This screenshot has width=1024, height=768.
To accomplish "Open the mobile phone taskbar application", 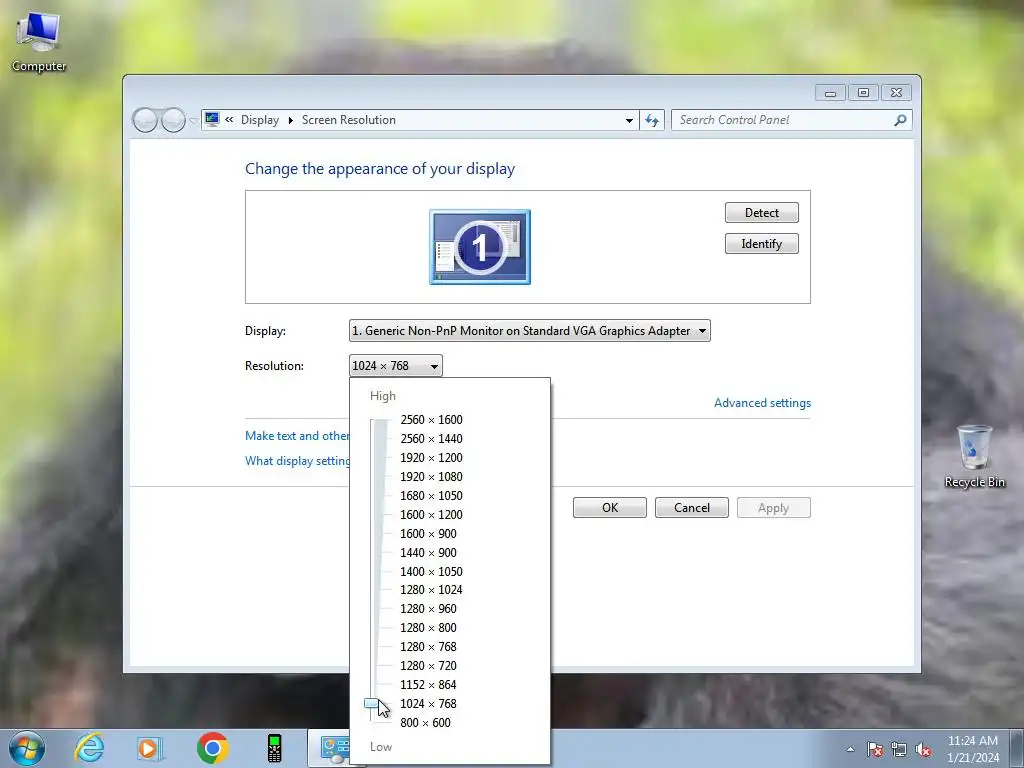I will (x=274, y=748).
